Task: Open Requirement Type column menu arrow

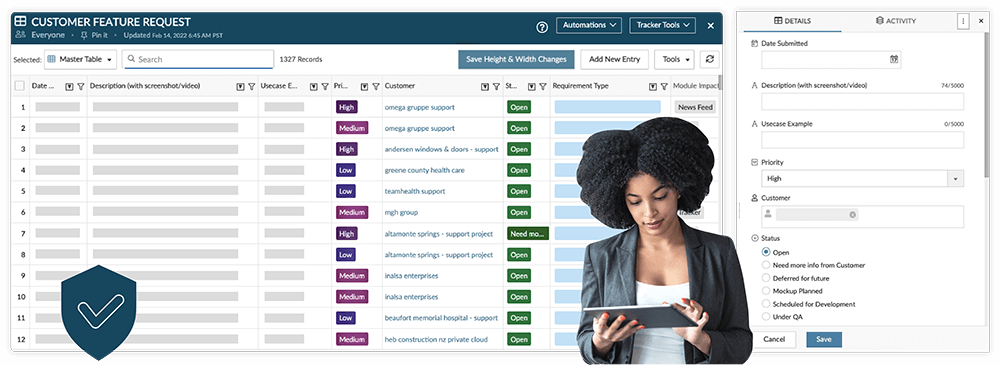Action: (652, 86)
